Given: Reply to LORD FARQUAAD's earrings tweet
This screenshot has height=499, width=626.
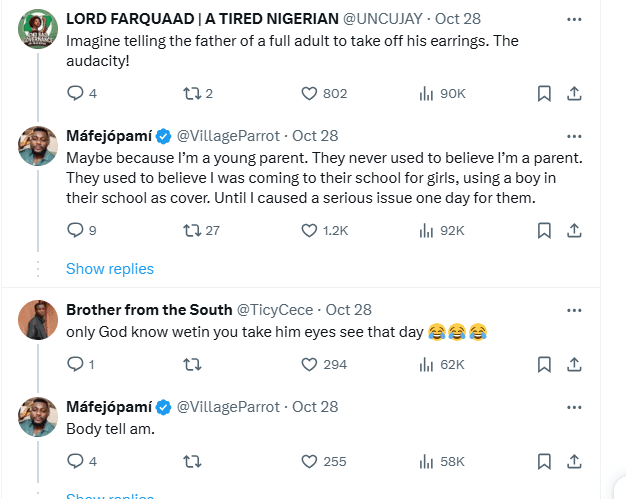Looking at the screenshot, I should click(75, 93).
